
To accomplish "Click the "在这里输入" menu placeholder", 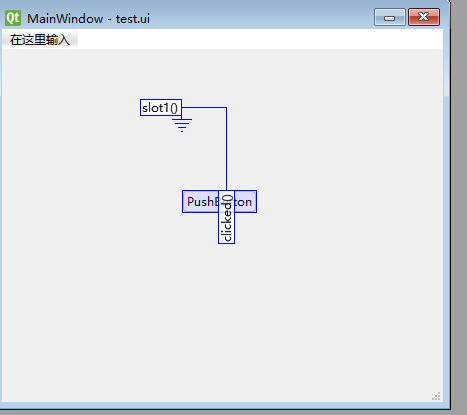I will pyautogui.click(x=40, y=40).
